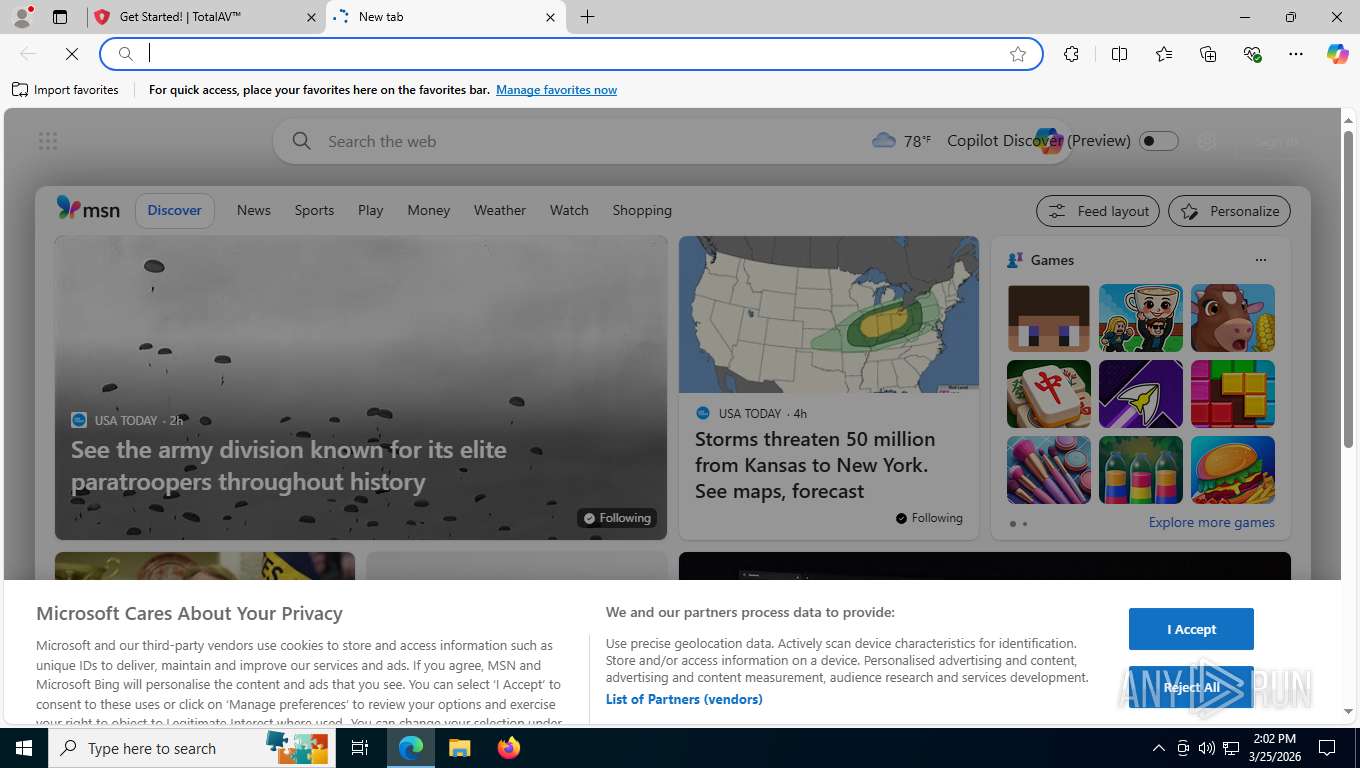Open the taskbar volume control
Viewport: 1360px width, 768px height.
[x=1207, y=748]
